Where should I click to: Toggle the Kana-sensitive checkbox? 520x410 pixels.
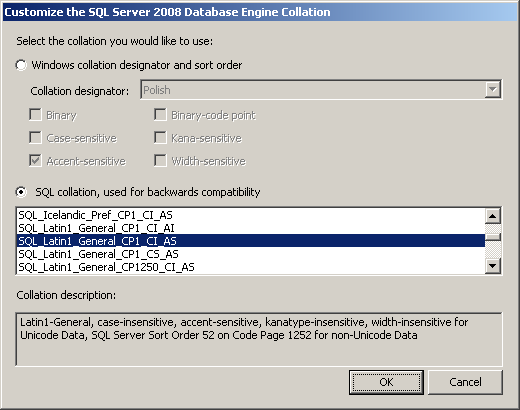tap(160, 138)
